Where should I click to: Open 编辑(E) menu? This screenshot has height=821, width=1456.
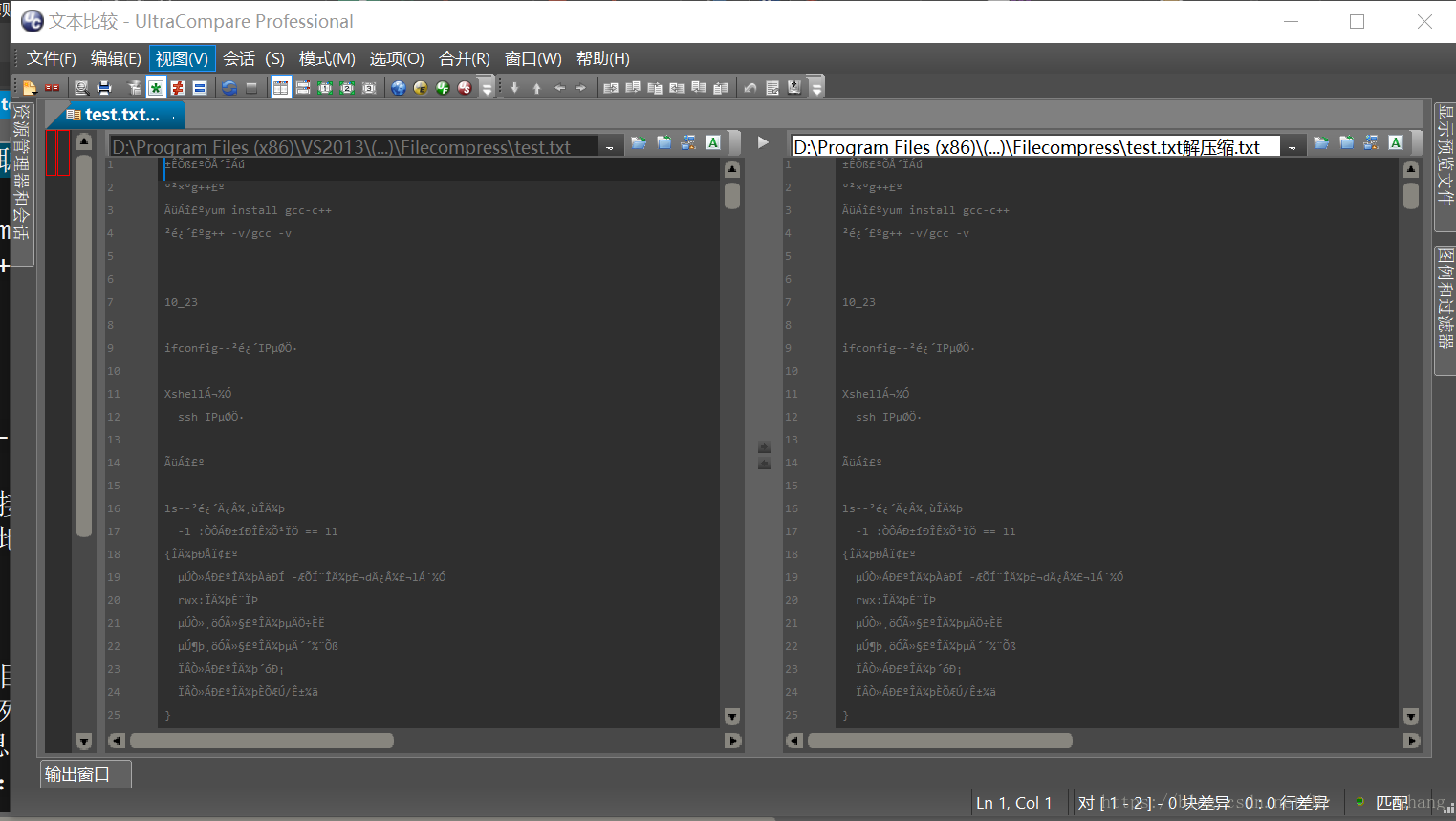(x=116, y=59)
